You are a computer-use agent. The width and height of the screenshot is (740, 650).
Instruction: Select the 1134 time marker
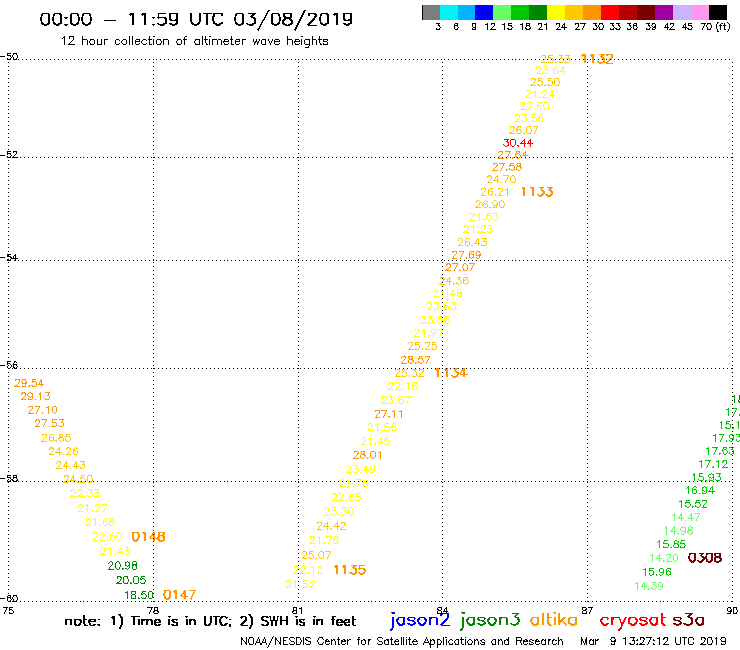451,373
